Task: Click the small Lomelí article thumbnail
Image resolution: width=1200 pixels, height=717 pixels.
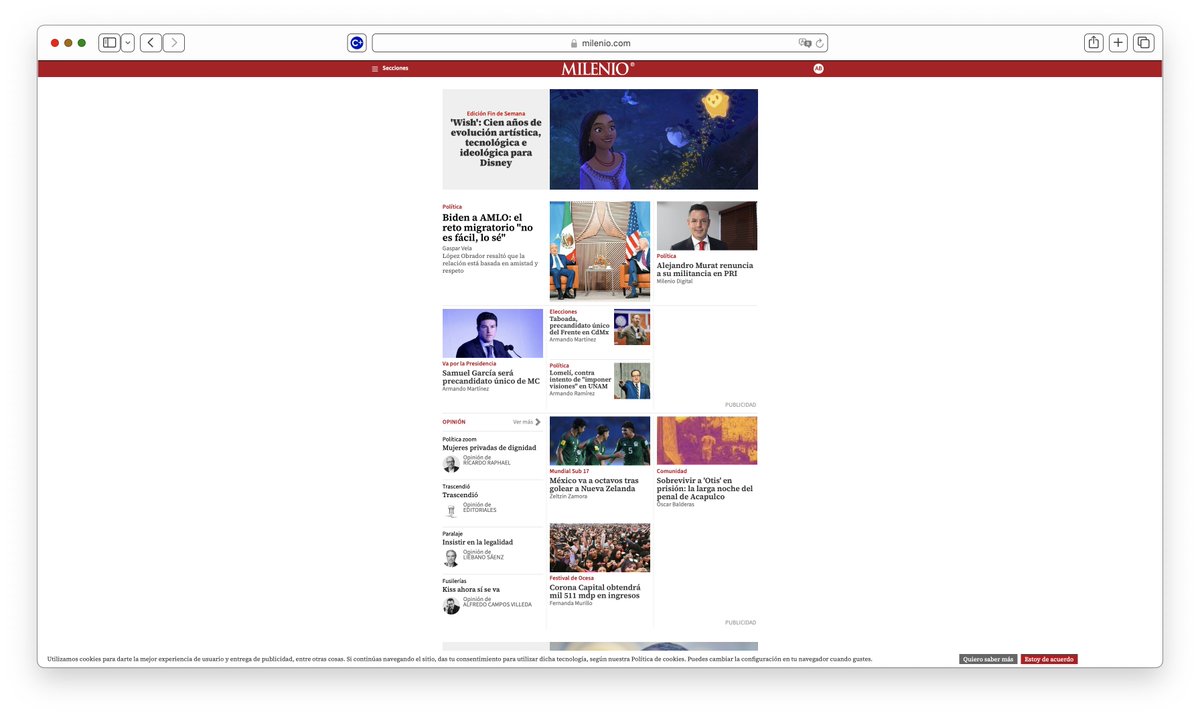Action: (x=632, y=381)
